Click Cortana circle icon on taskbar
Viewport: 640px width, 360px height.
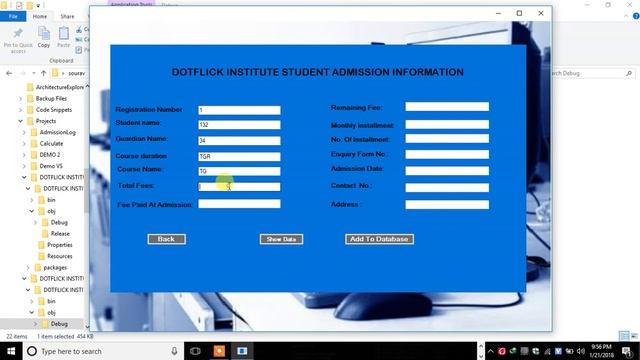pos(32,351)
